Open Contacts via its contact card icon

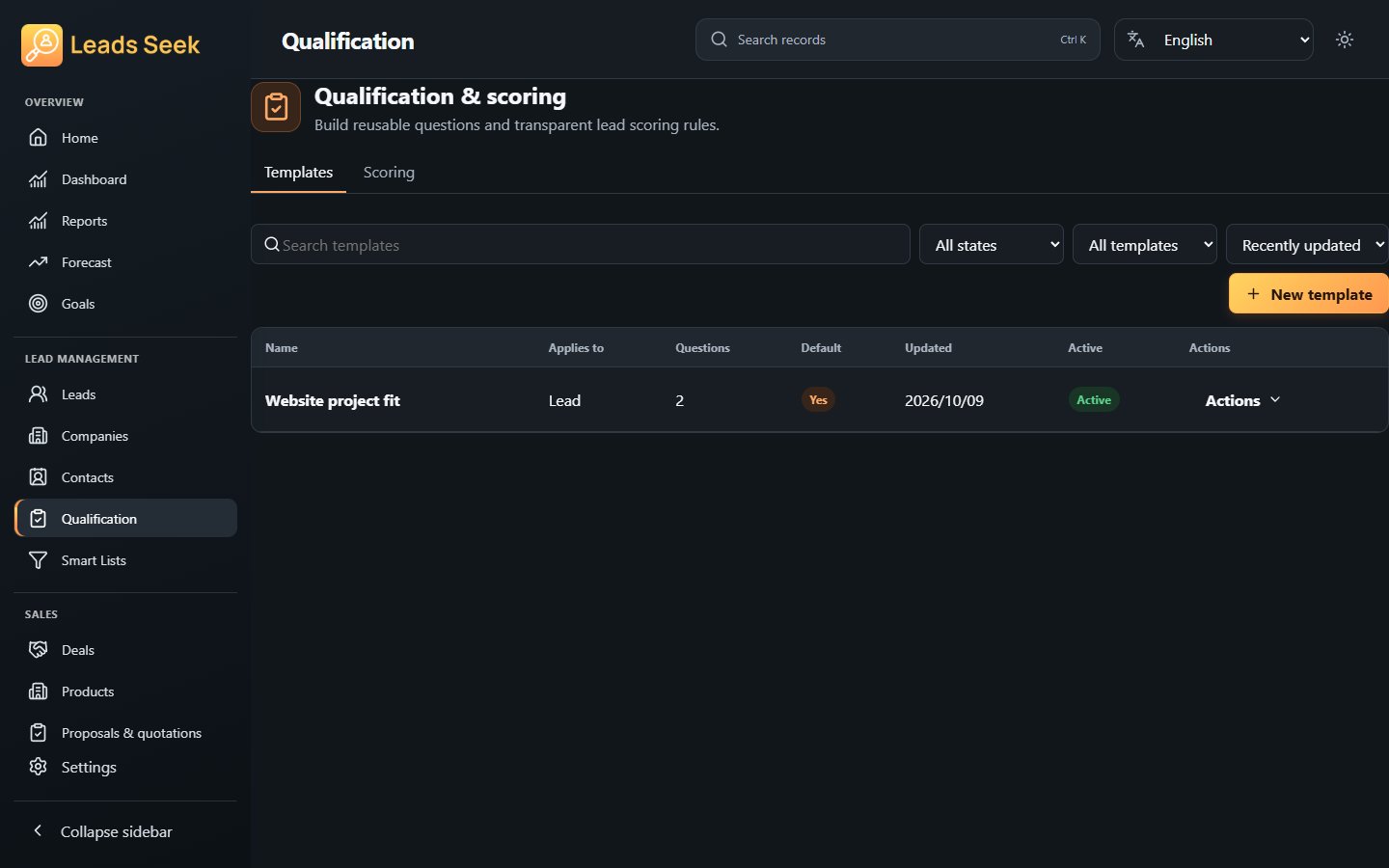(x=39, y=477)
